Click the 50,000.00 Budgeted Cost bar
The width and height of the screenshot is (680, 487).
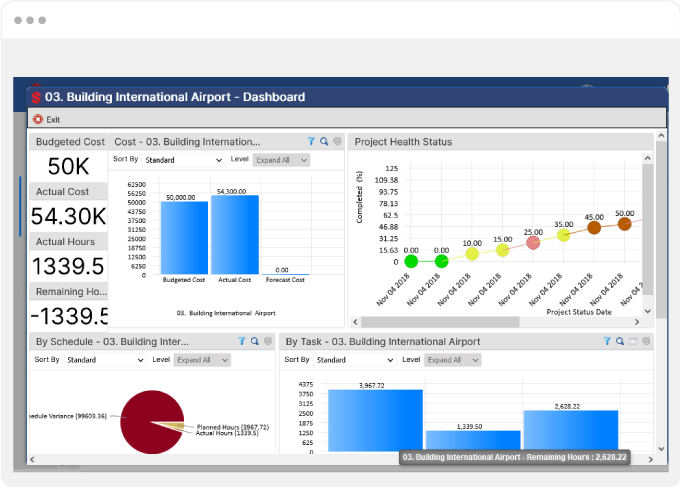click(x=184, y=238)
